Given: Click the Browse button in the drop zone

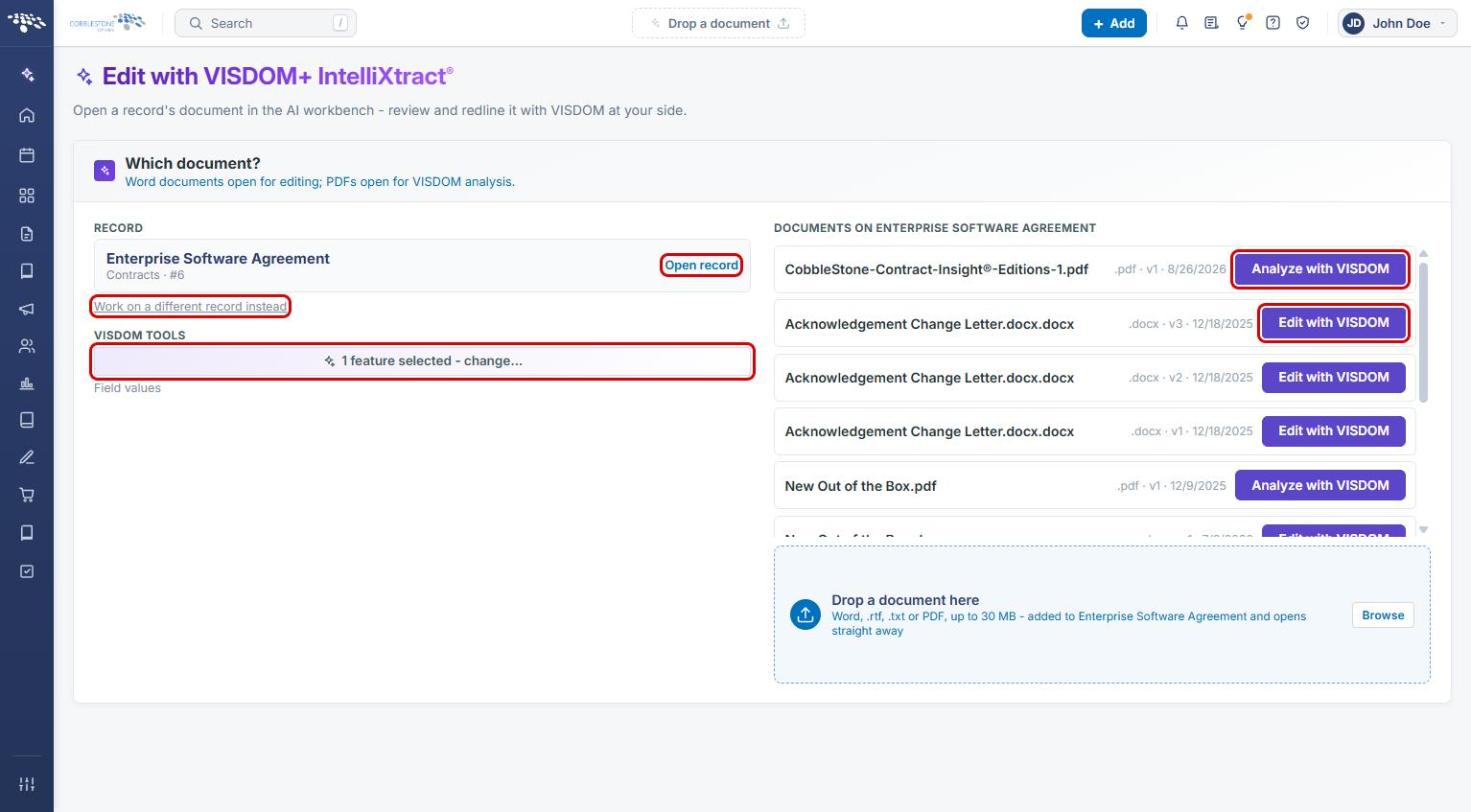Looking at the screenshot, I should [1383, 615].
